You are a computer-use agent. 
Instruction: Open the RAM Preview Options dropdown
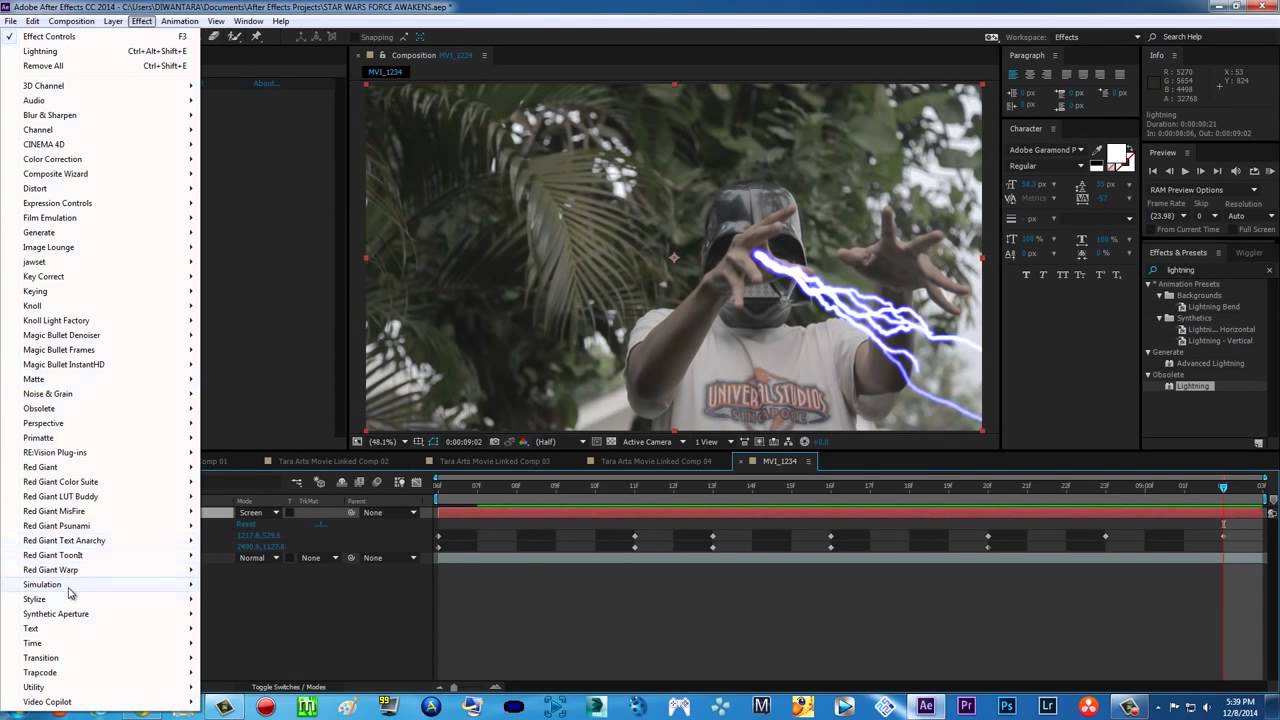coord(1203,189)
